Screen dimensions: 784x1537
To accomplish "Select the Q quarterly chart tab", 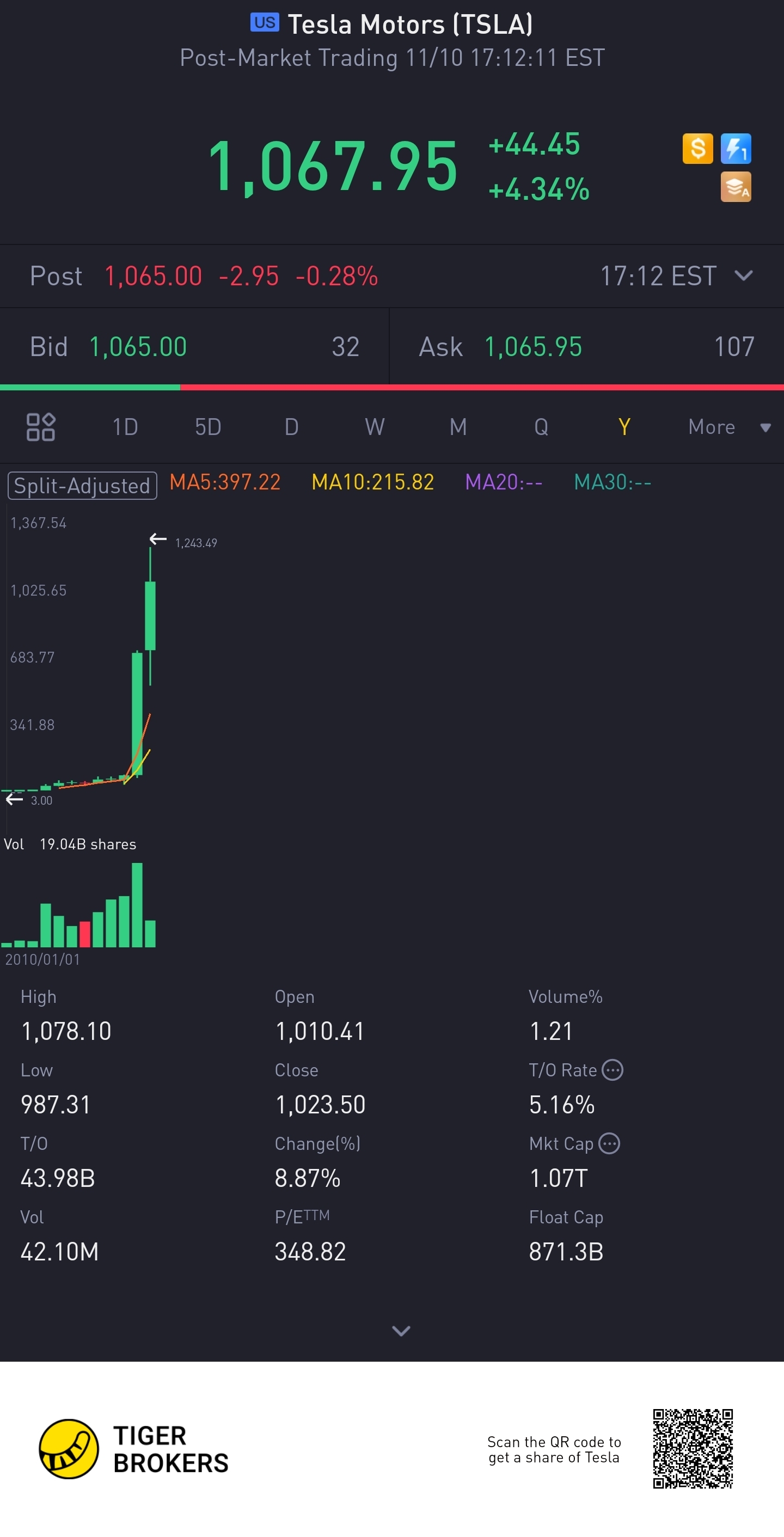I will pyautogui.click(x=541, y=427).
